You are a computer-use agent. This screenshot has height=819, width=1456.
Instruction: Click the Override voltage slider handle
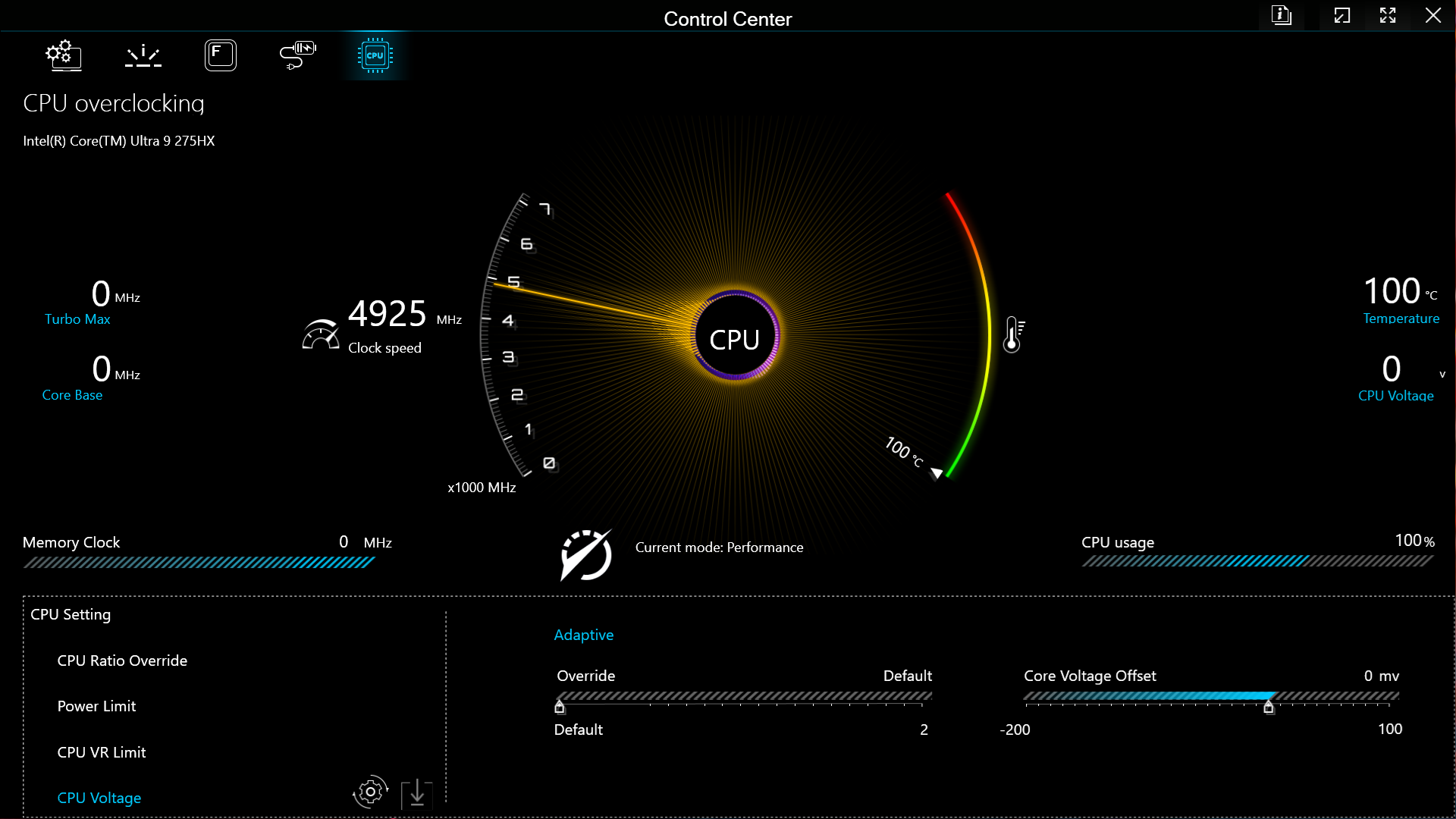click(x=560, y=707)
